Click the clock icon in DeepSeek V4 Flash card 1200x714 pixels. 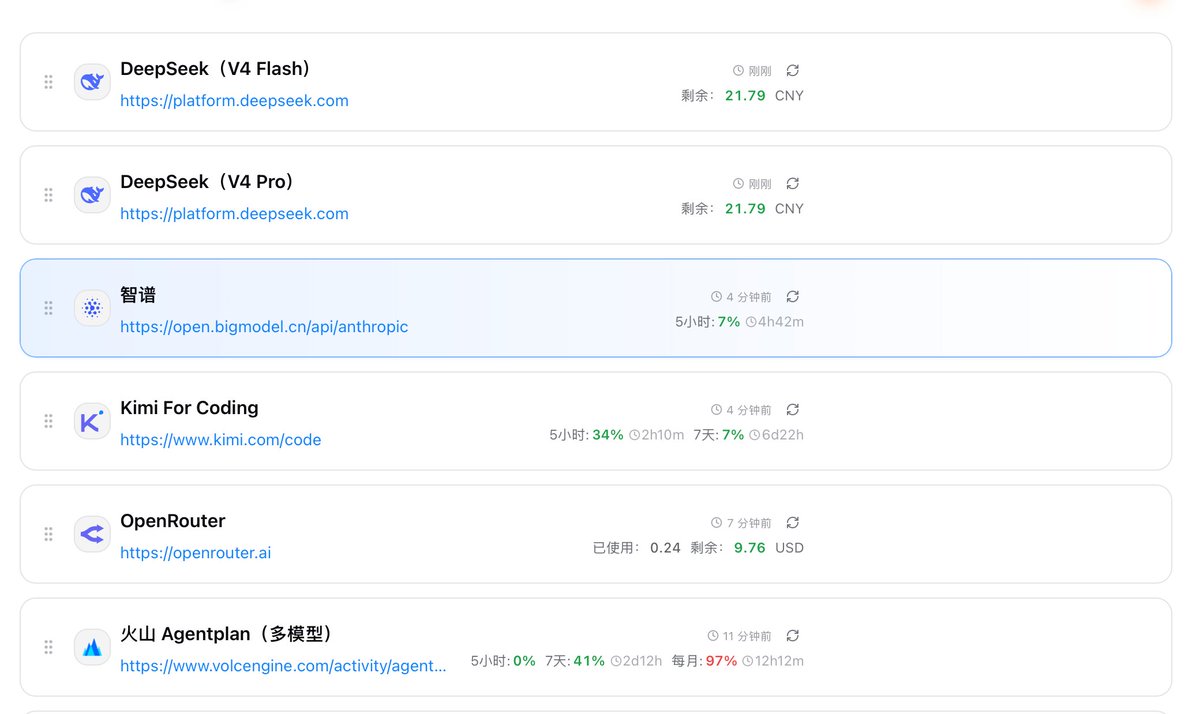tap(738, 71)
